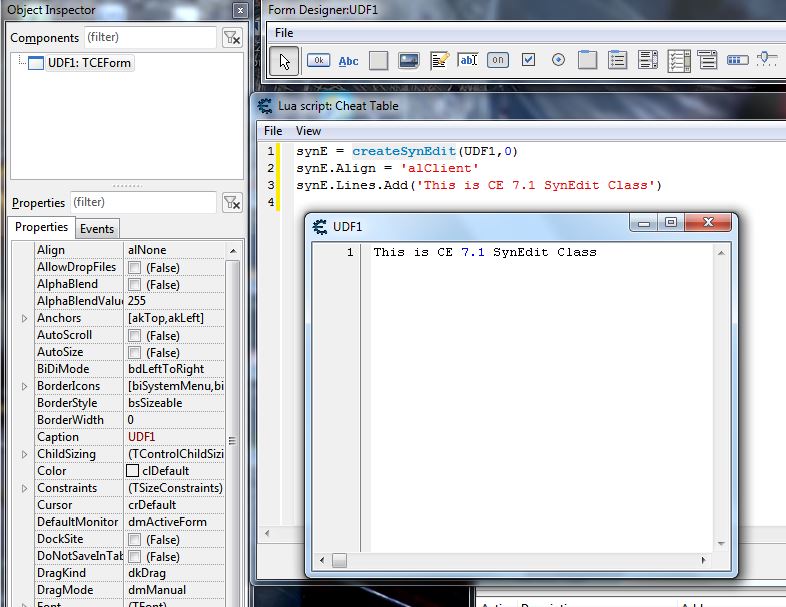Screen dimensions: 786x607
Task: Enable the AlphaBlend checkbox
Action: point(134,285)
